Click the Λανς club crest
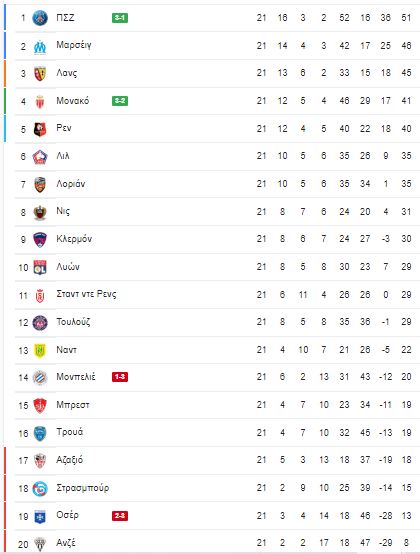 tap(40, 74)
